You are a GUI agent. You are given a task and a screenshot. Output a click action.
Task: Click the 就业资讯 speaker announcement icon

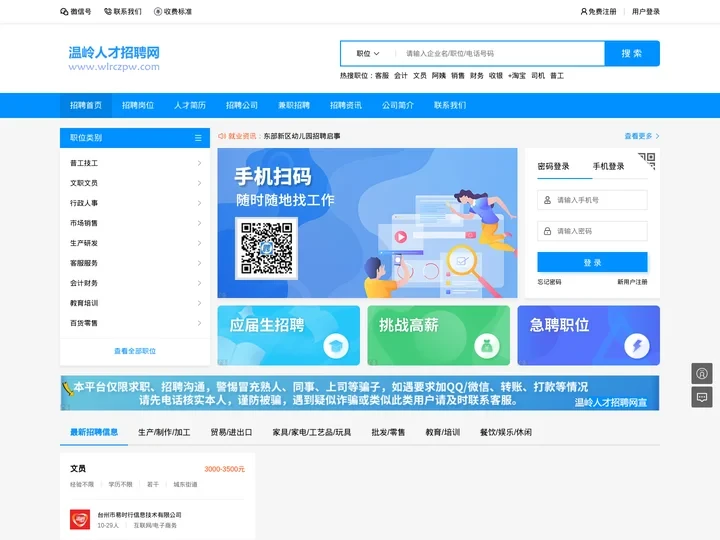[222, 136]
